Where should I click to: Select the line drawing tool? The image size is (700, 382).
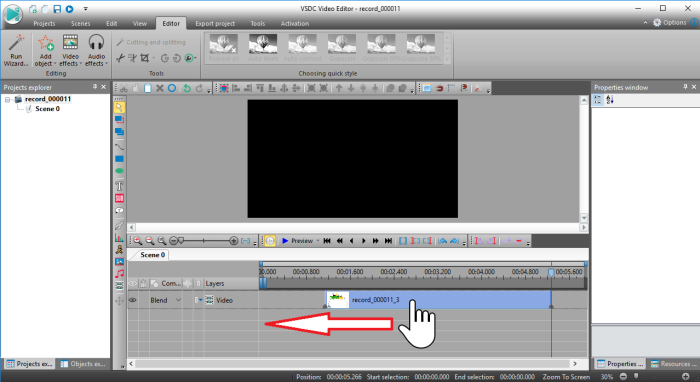pyautogui.click(x=119, y=146)
